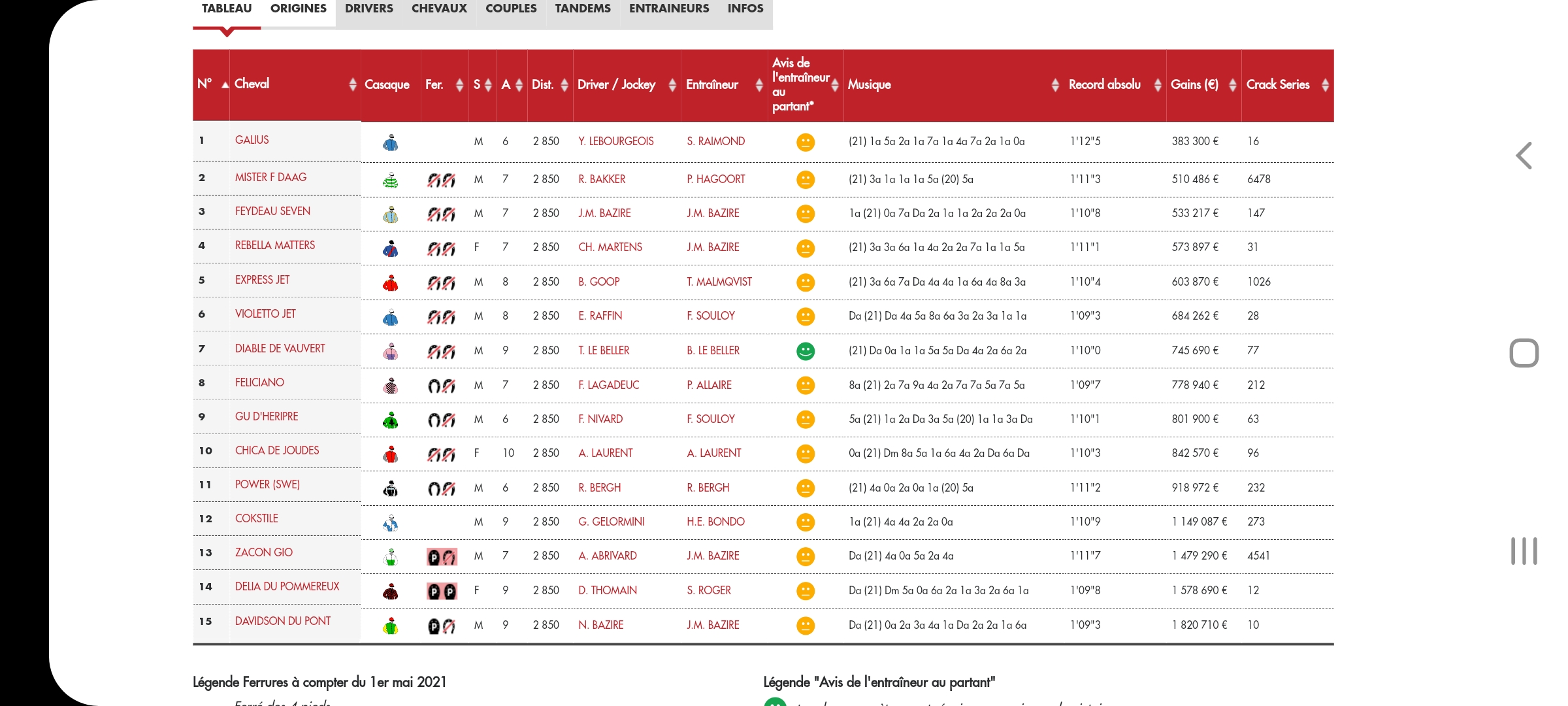Sort by S (sex) column arrows
This screenshot has width=1568, height=706.
click(488, 85)
